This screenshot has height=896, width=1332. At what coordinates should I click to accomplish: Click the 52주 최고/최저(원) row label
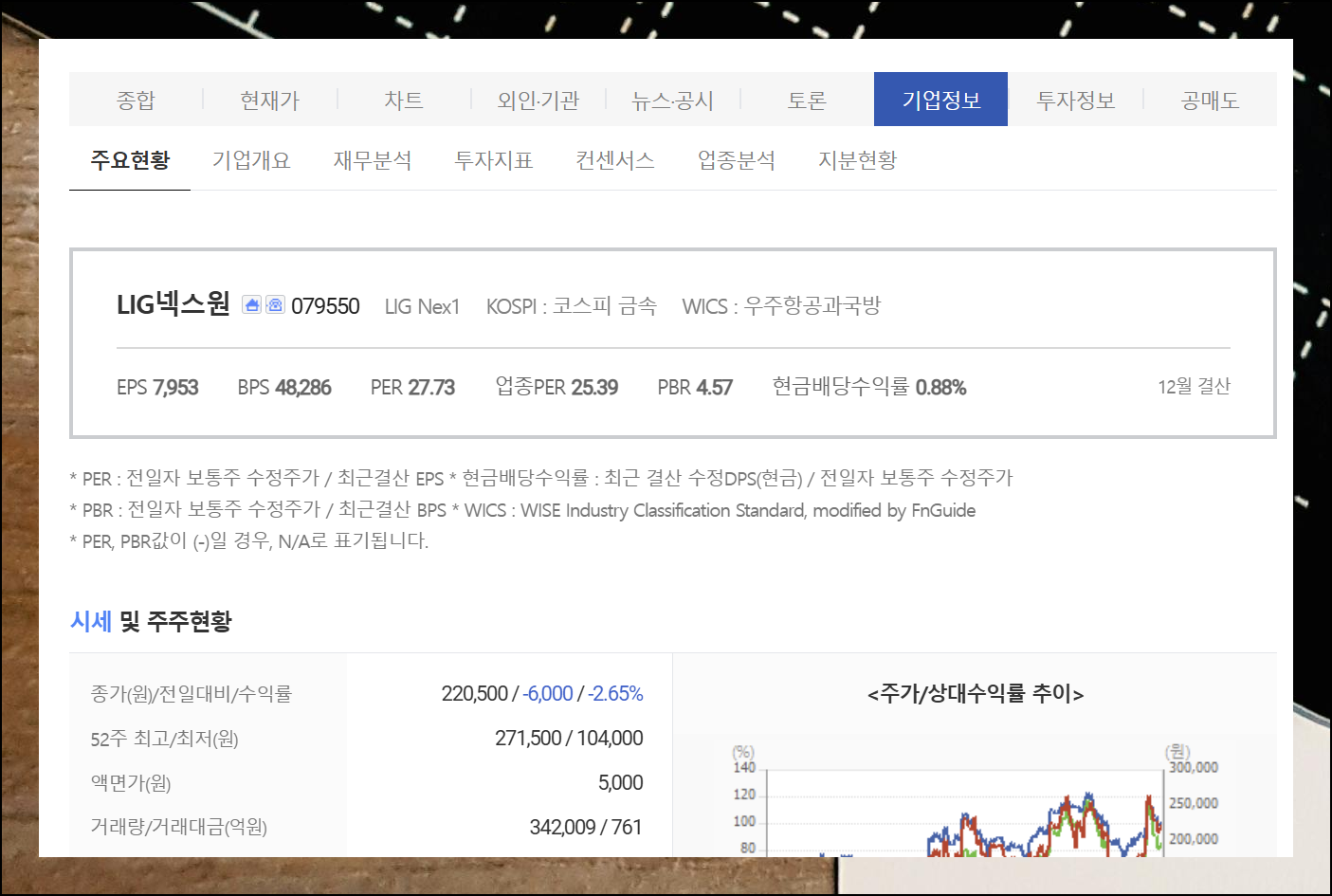(x=165, y=739)
